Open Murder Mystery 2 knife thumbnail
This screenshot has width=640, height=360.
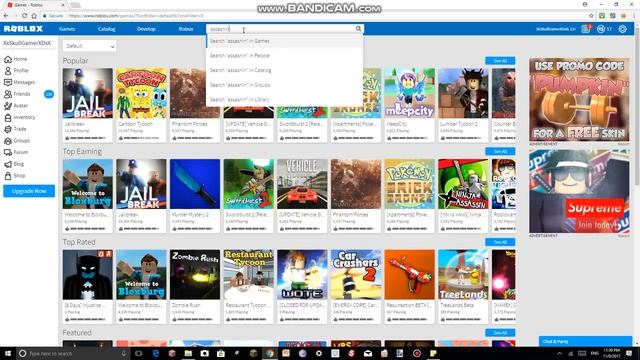195,184
